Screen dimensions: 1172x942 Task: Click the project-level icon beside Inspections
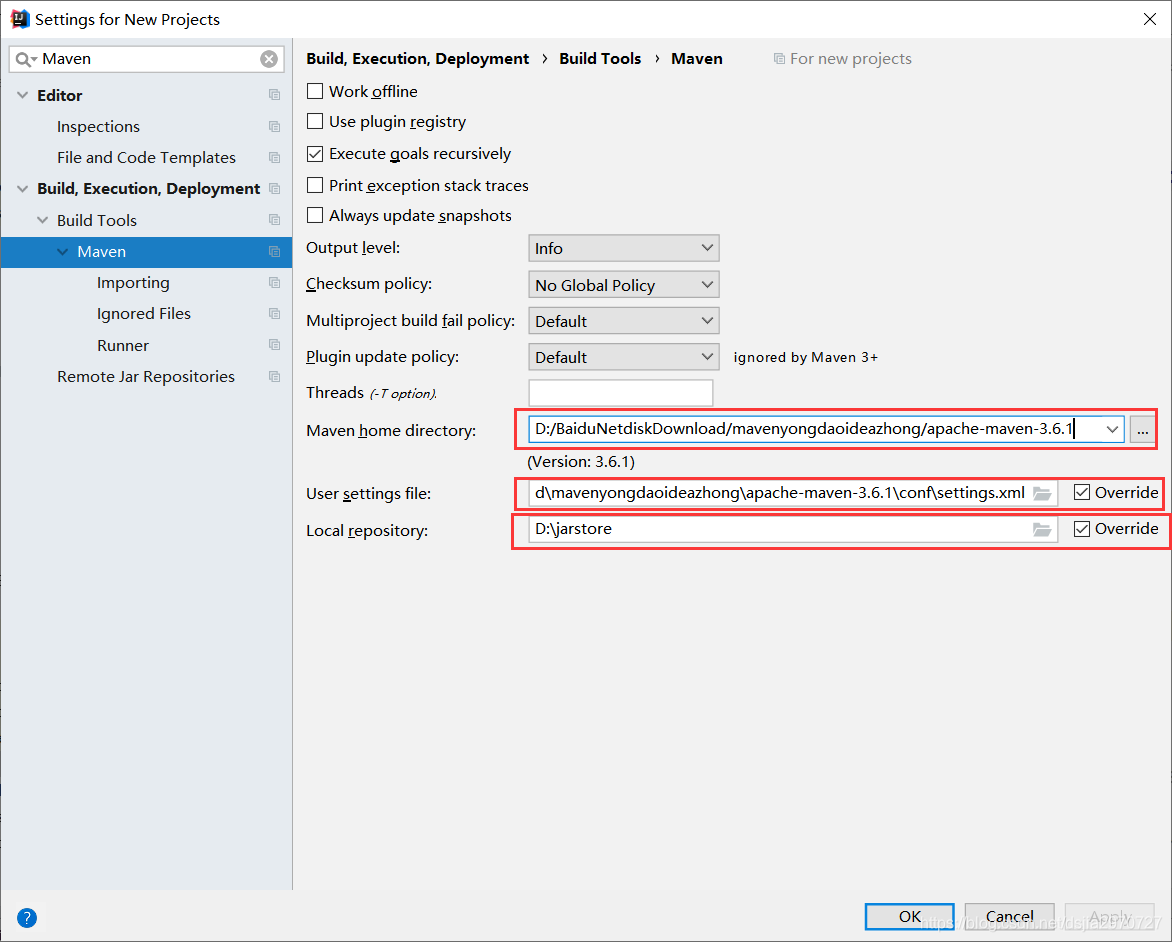pyautogui.click(x=274, y=126)
